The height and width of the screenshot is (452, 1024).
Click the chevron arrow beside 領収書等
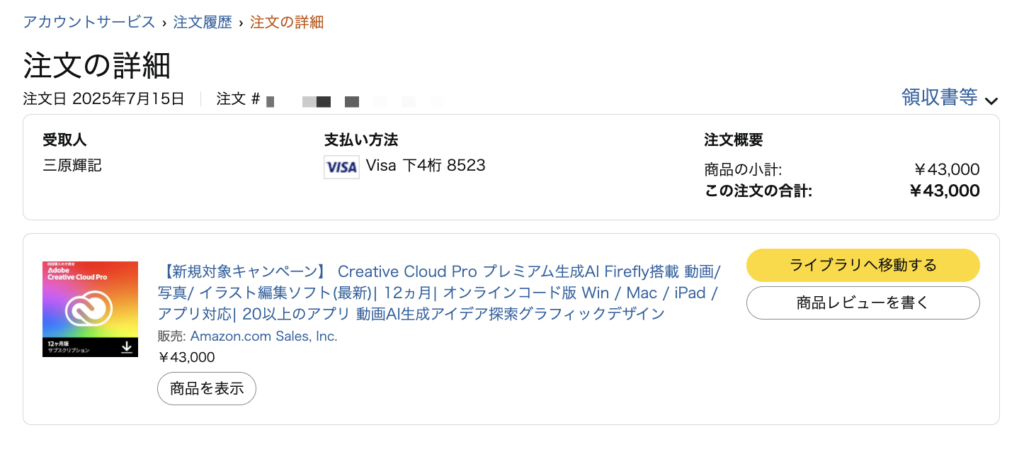[991, 101]
